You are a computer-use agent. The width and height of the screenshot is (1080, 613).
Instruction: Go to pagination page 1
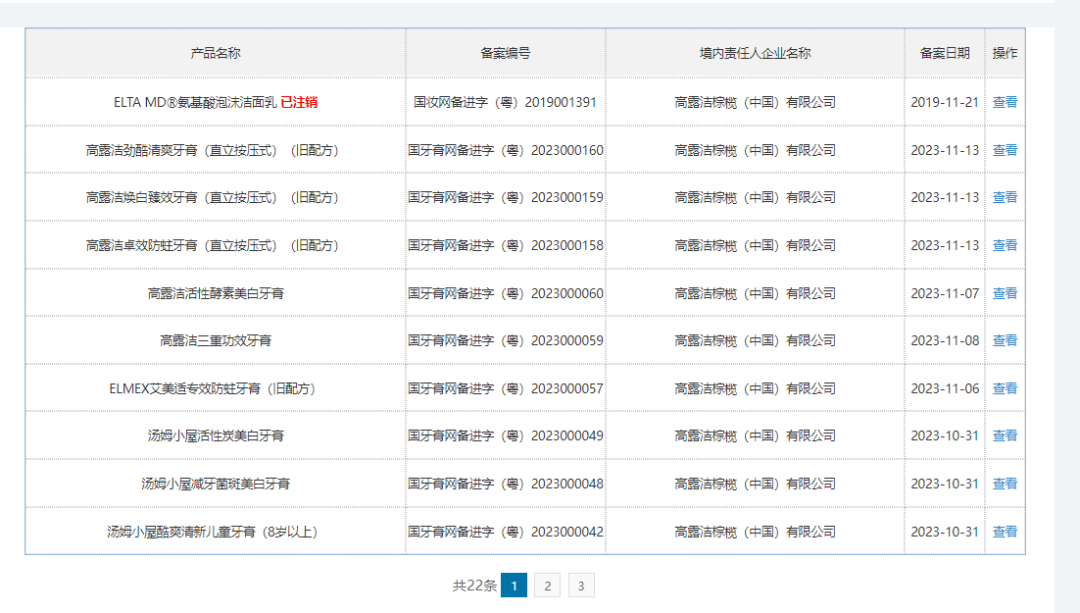coord(514,585)
